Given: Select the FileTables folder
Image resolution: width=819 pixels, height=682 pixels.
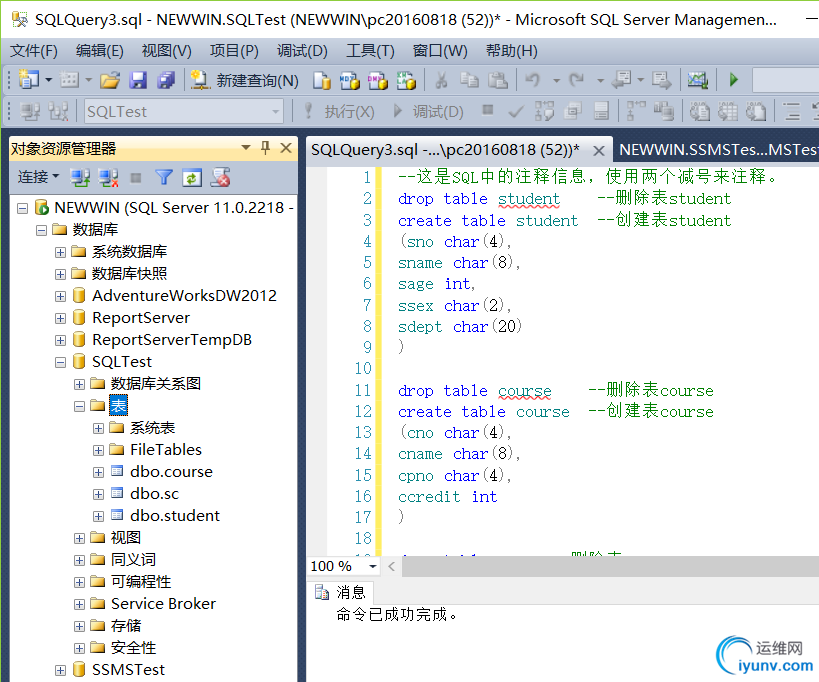Looking at the screenshot, I should 166,450.
